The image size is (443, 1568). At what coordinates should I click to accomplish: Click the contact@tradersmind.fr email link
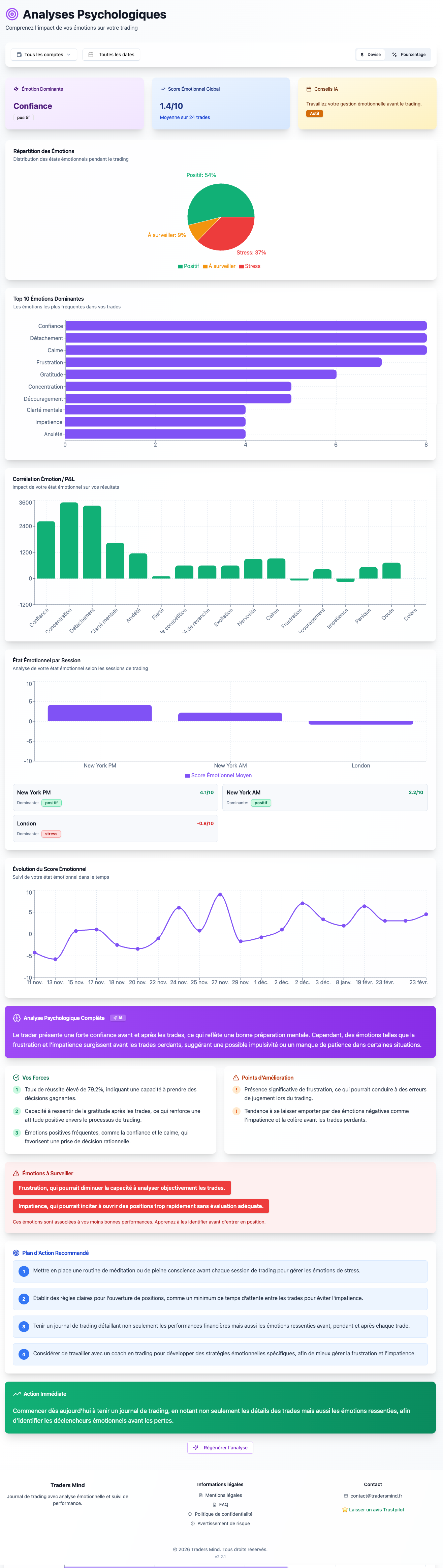376,1496
